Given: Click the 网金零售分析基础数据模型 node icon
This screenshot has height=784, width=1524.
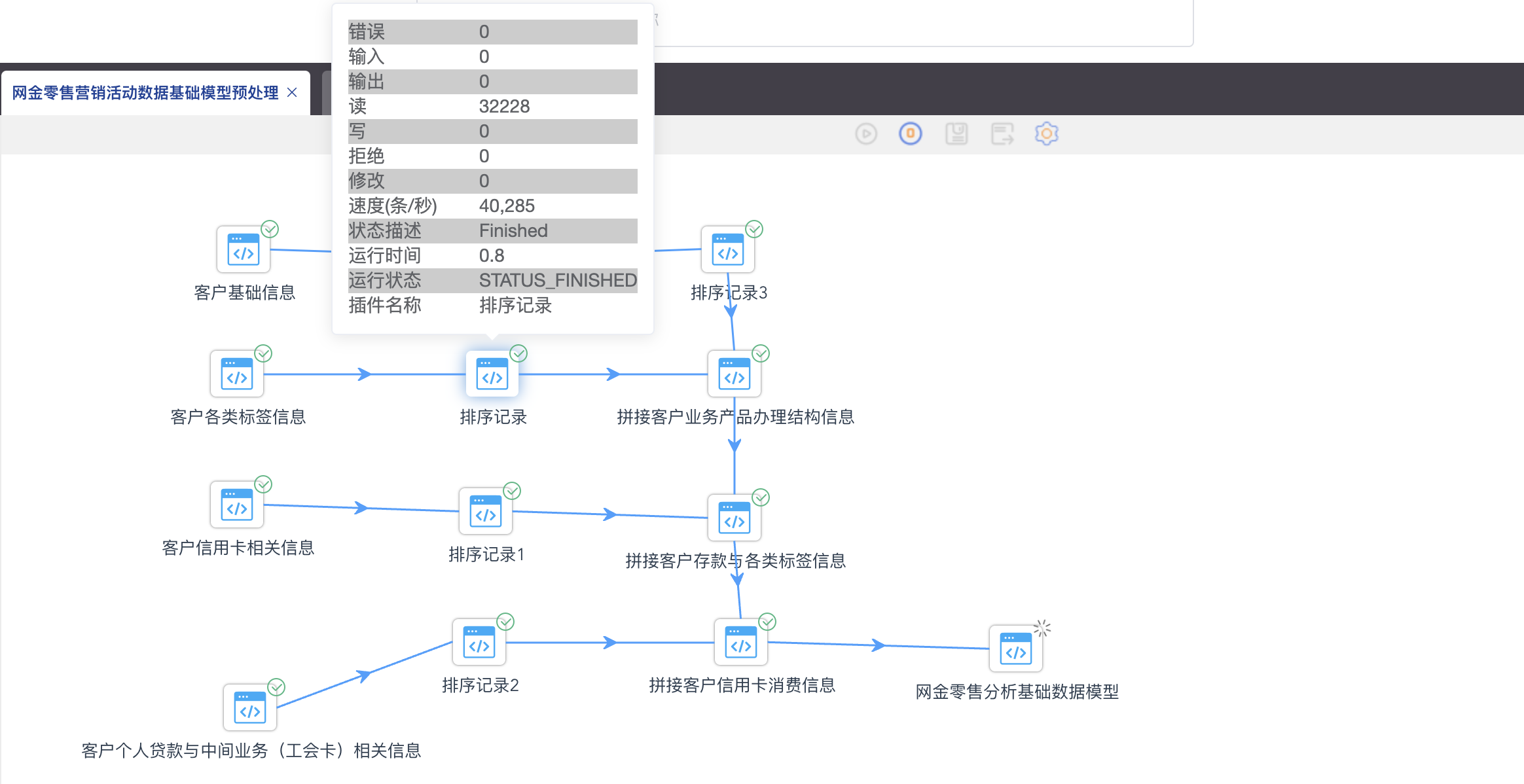Looking at the screenshot, I should [1016, 649].
